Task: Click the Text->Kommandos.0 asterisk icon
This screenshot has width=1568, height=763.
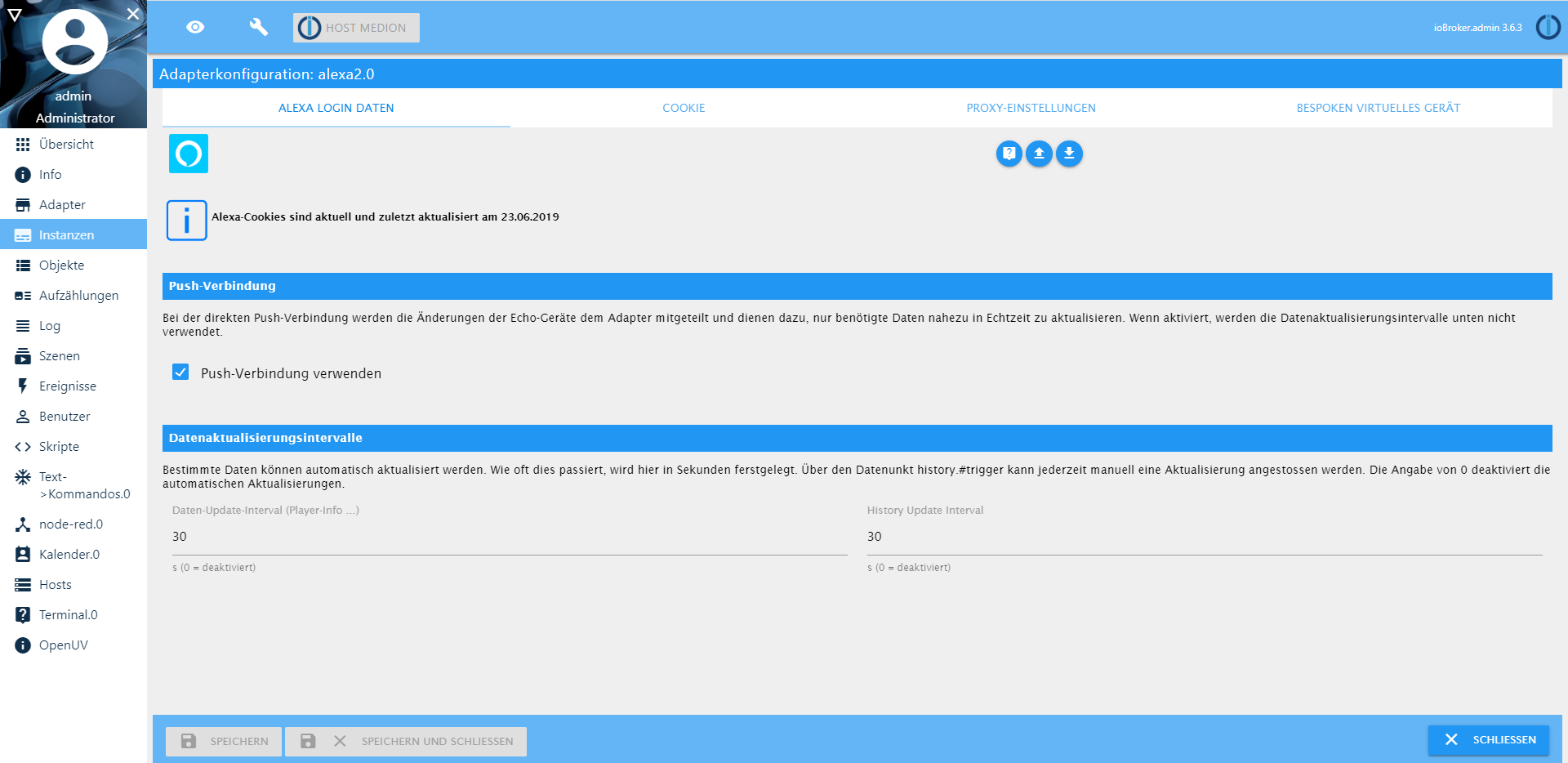Action: 23,477
